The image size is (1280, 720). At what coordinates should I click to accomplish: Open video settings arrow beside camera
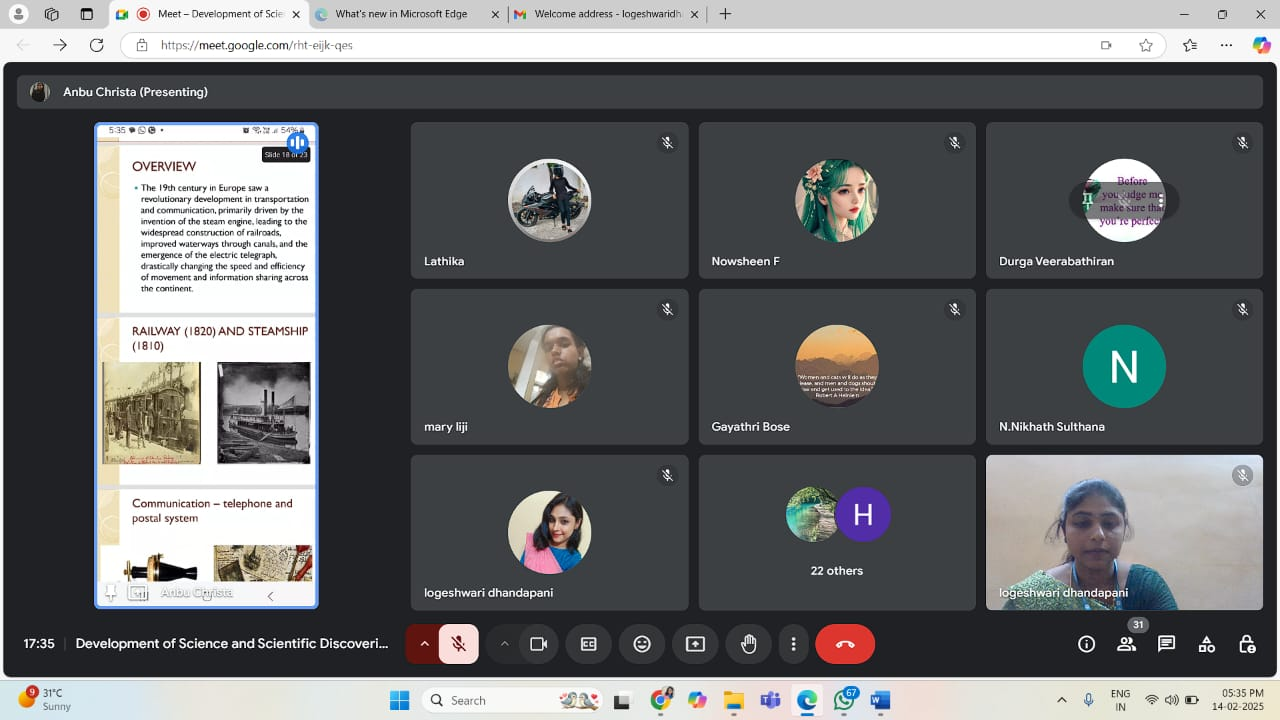pos(504,644)
